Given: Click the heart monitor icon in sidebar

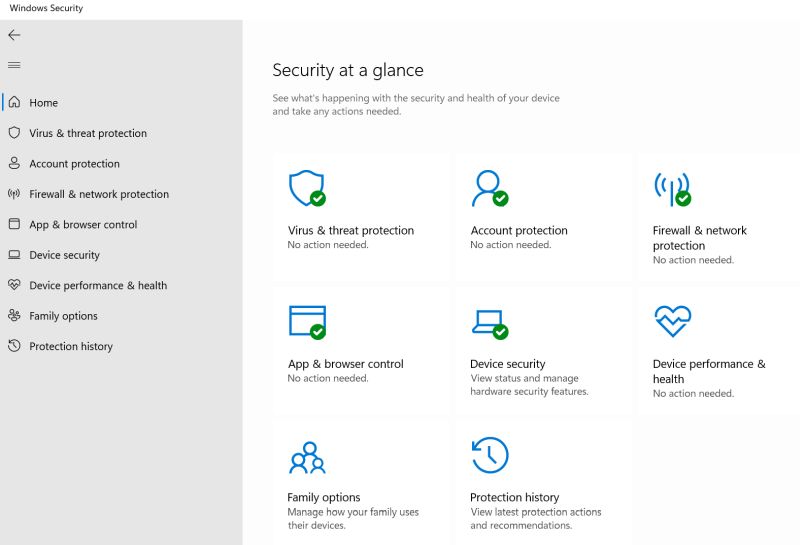Looking at the screenshot, I should tap(14, 285).
